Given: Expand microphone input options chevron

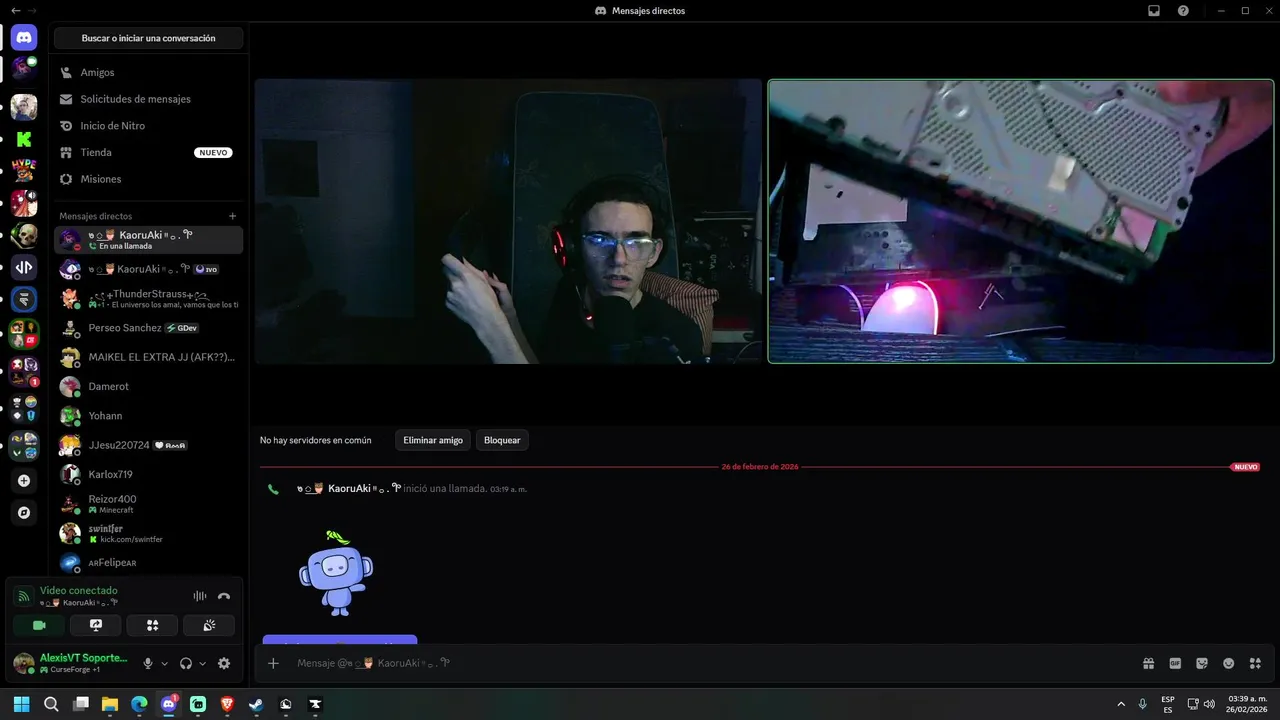Looking at the screenshot, I should (x=165, y=663).
